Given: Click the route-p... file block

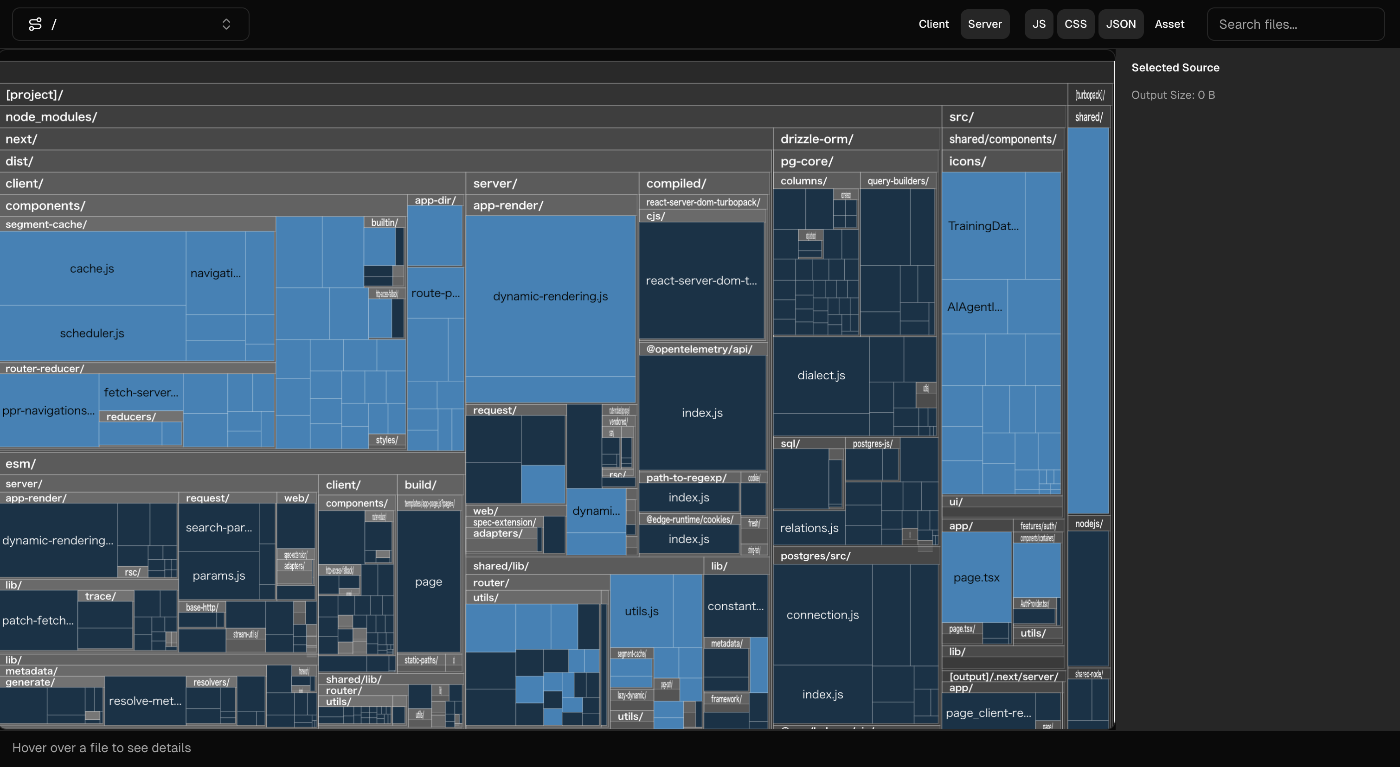Looking at the screenshot, I should pos(435,293).
